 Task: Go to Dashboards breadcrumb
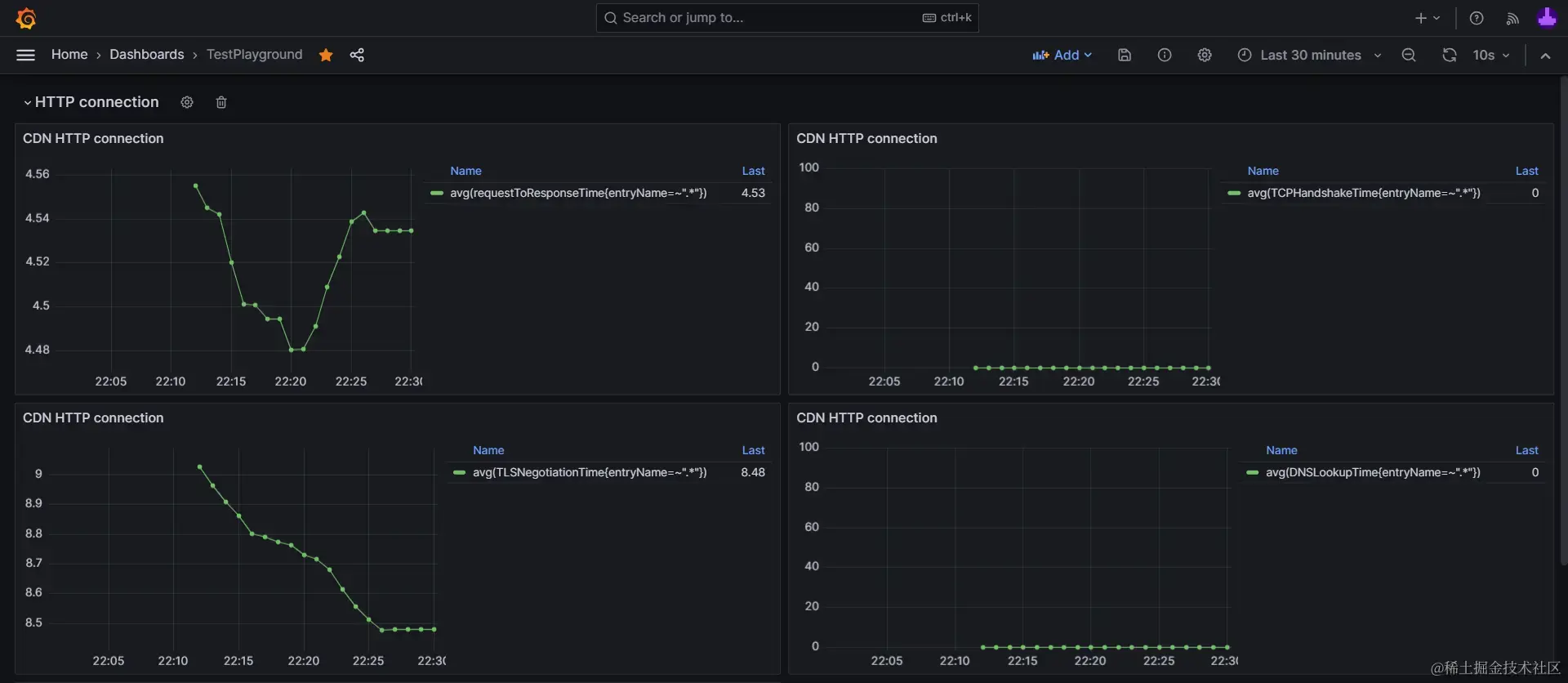tap(147, 55)
